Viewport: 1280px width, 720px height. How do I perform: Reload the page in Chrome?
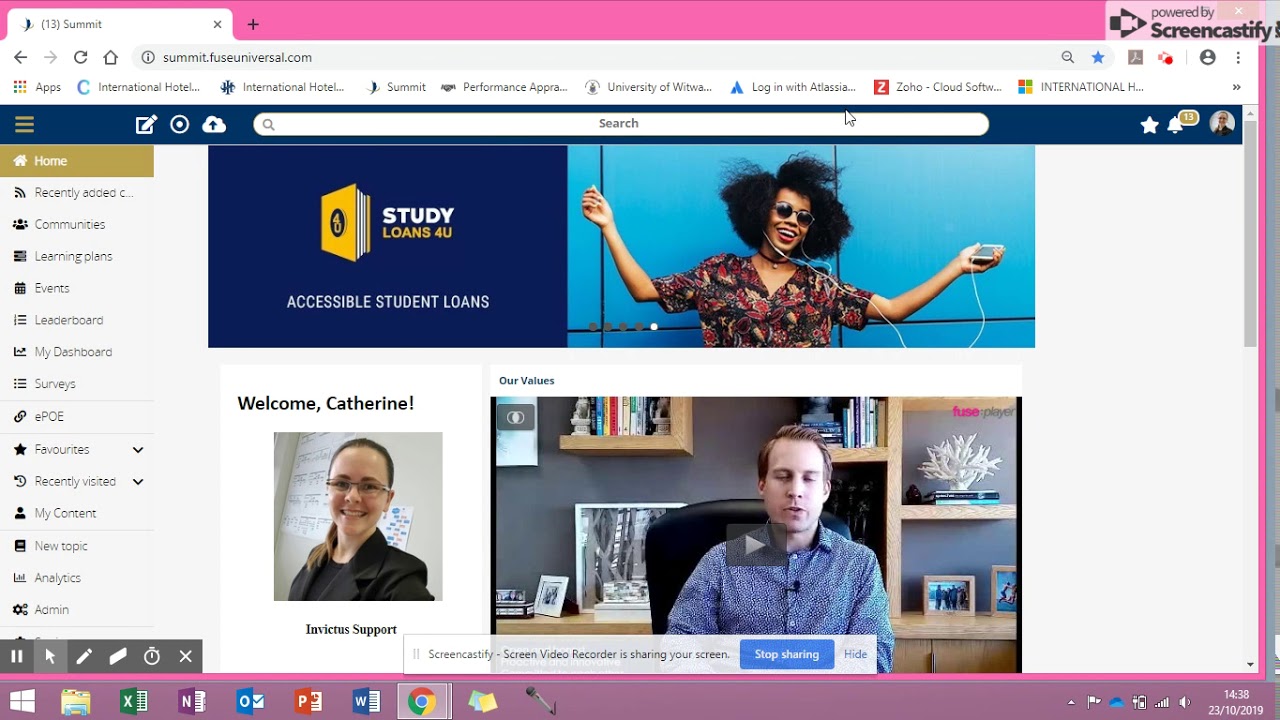(x=80, y=57)
